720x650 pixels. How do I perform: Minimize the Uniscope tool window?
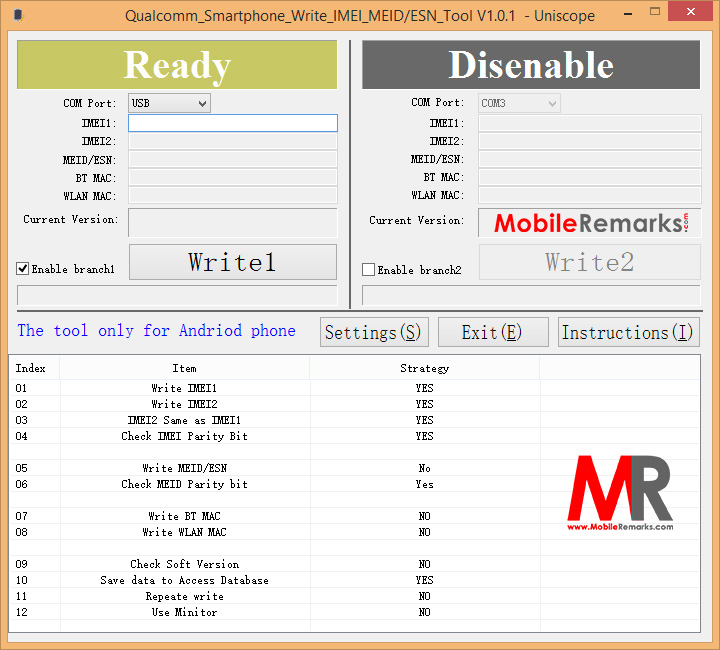(x=628, y=14)
